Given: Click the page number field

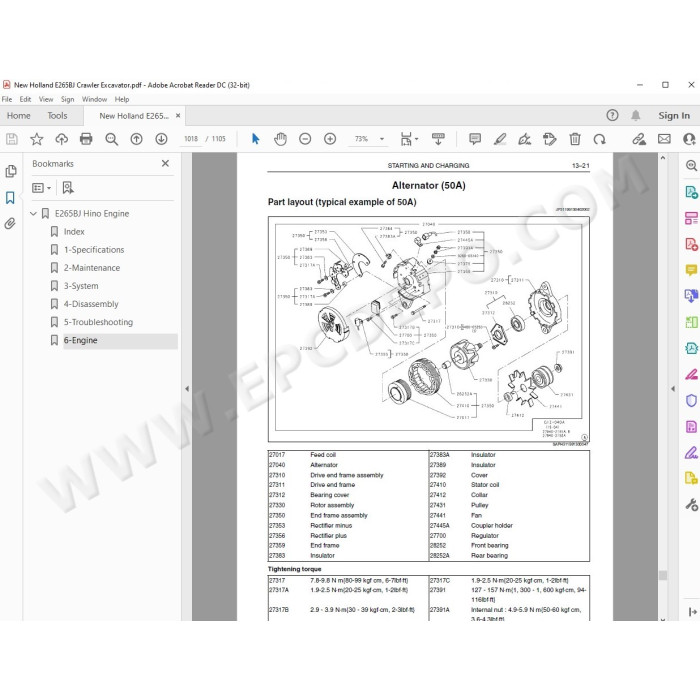Looking at the screenshot, I should [191, 139].
